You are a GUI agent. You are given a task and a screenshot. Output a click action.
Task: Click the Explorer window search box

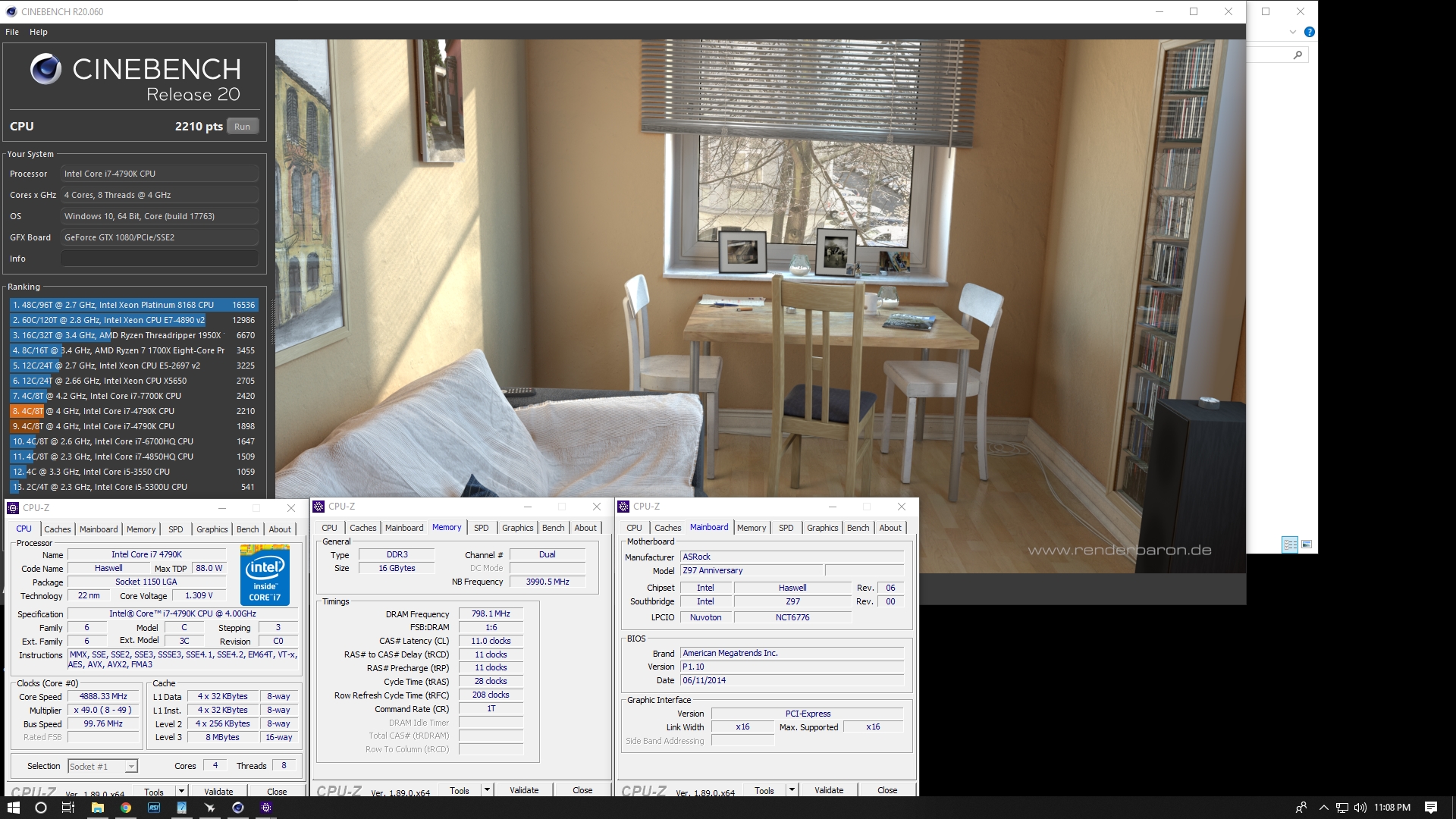pos(1277,55)
